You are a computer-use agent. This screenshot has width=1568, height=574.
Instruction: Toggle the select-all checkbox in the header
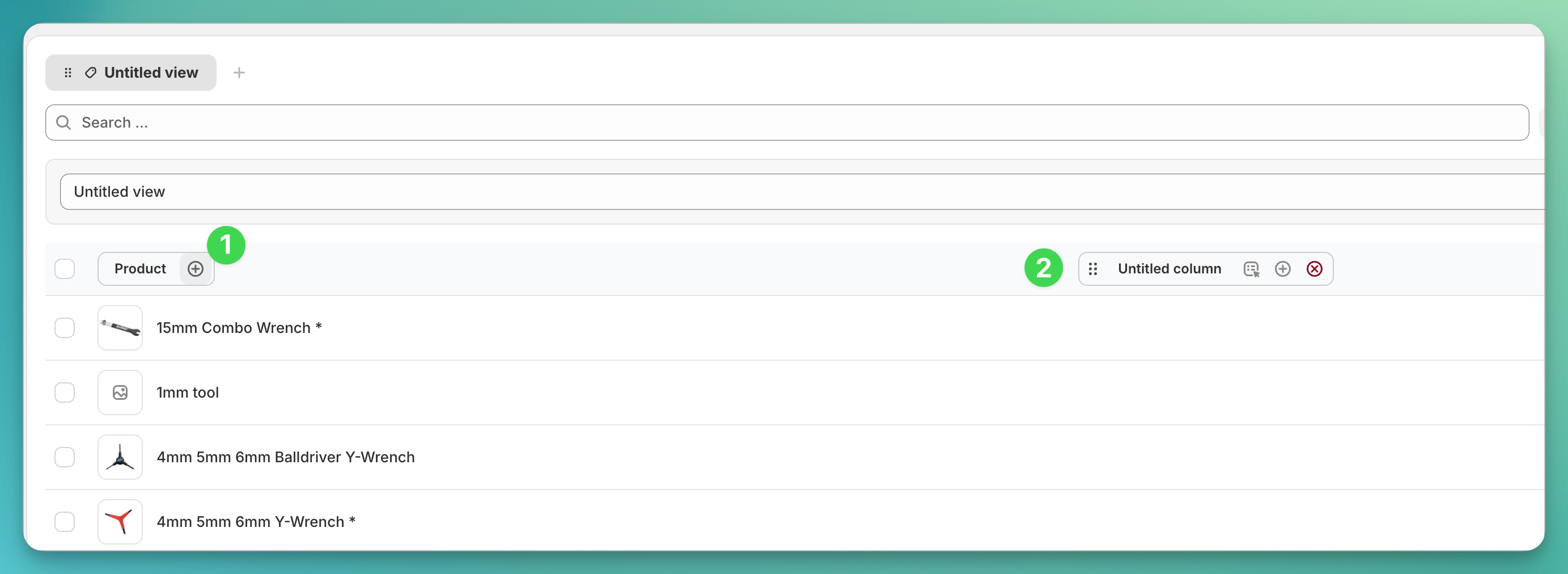(65, 269)
